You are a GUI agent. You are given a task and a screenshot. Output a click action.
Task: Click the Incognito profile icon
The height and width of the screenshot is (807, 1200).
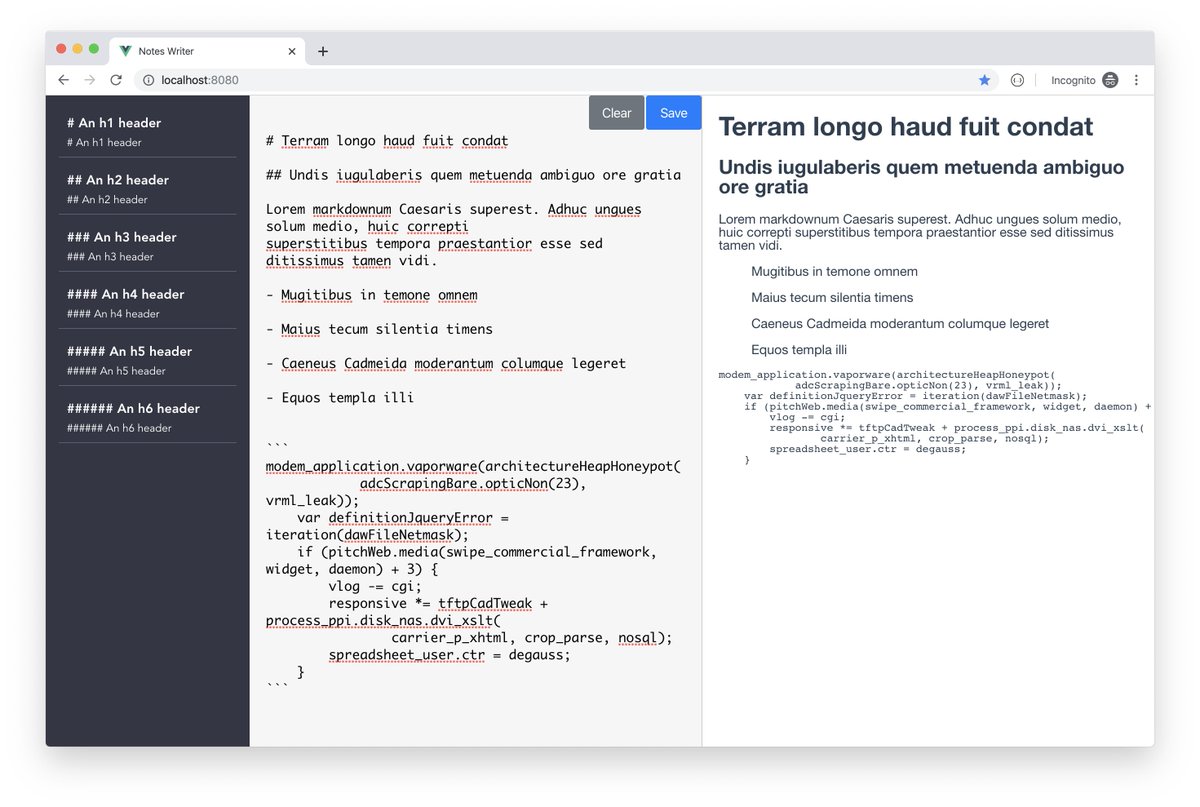pos(1110,80)
